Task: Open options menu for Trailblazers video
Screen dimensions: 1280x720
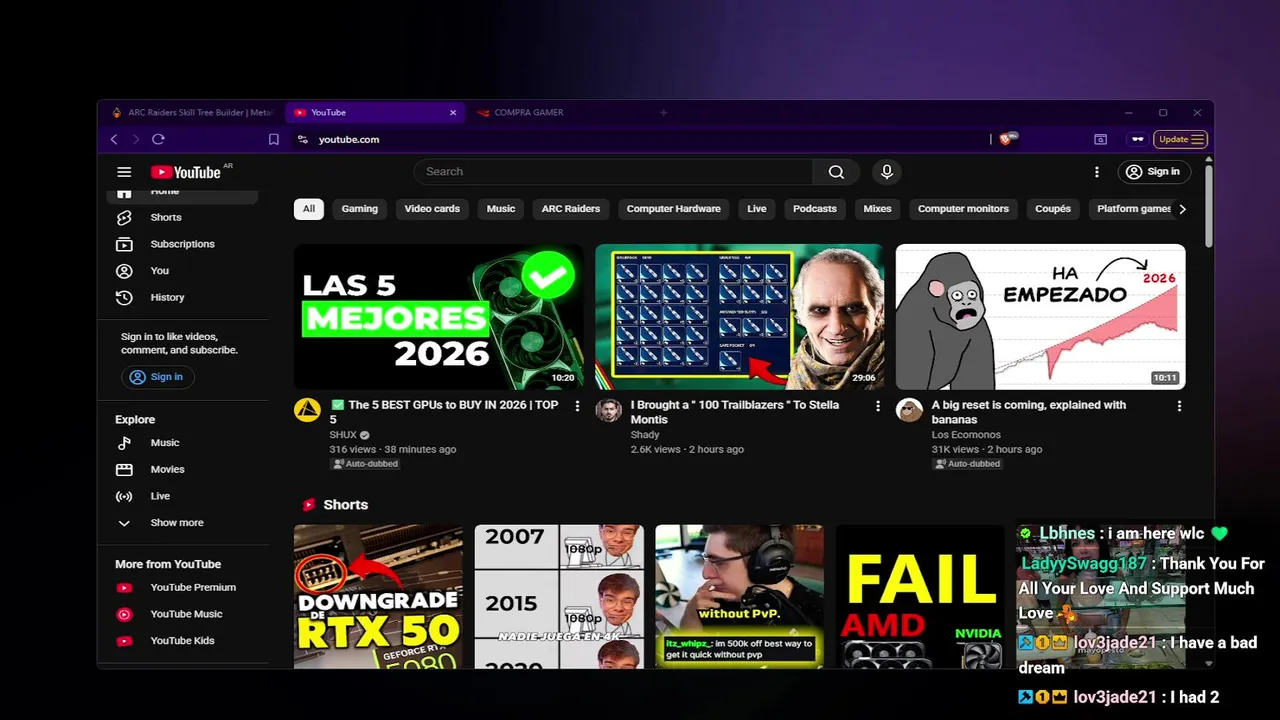Action: [878, 406]
